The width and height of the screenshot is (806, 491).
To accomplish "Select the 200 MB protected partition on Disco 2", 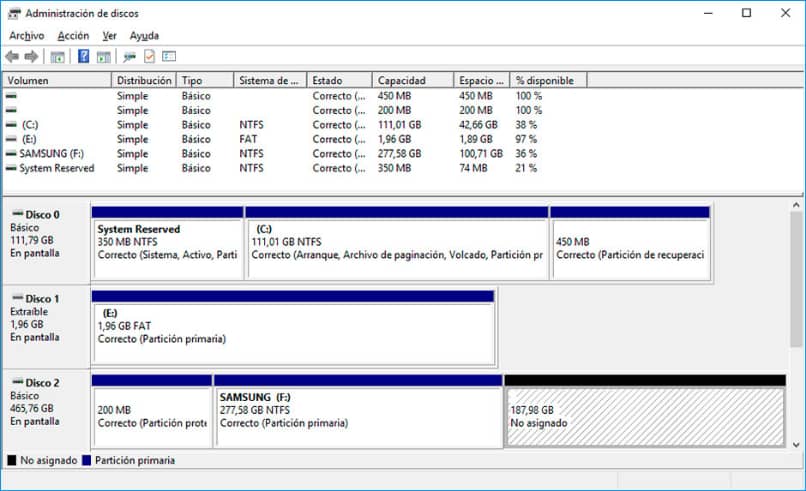I will (x=152, y=411).
